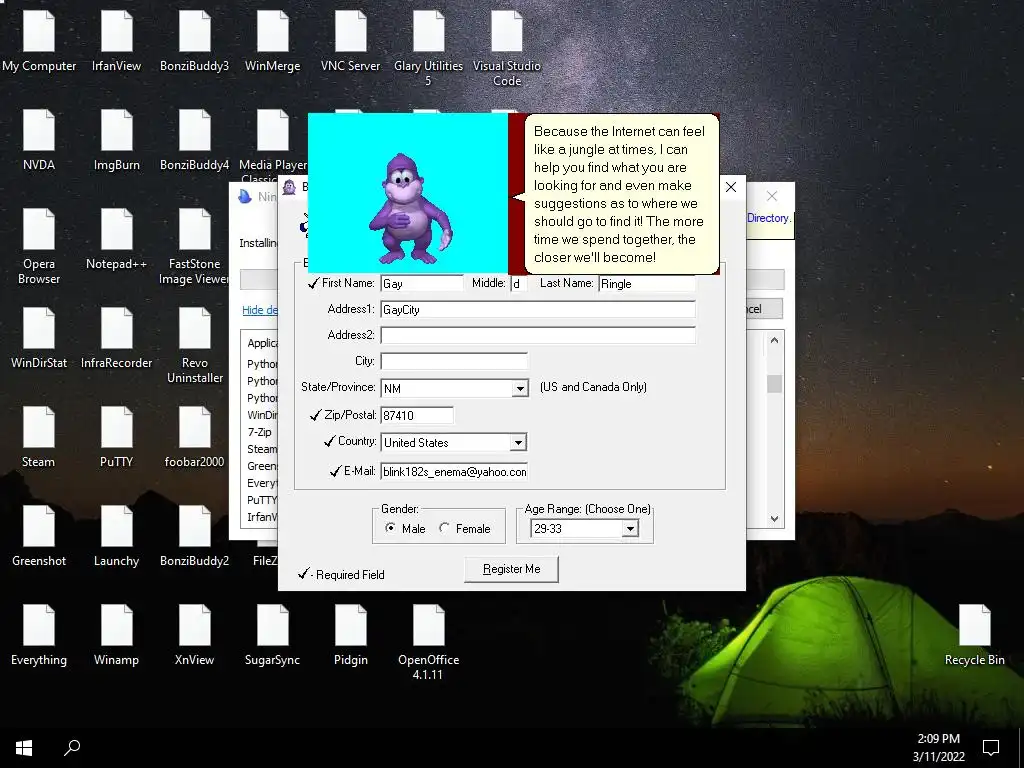This screenshot has width=1024, height=768.
Task: Select SugarSync desktop icon
Action: [272, 636]
